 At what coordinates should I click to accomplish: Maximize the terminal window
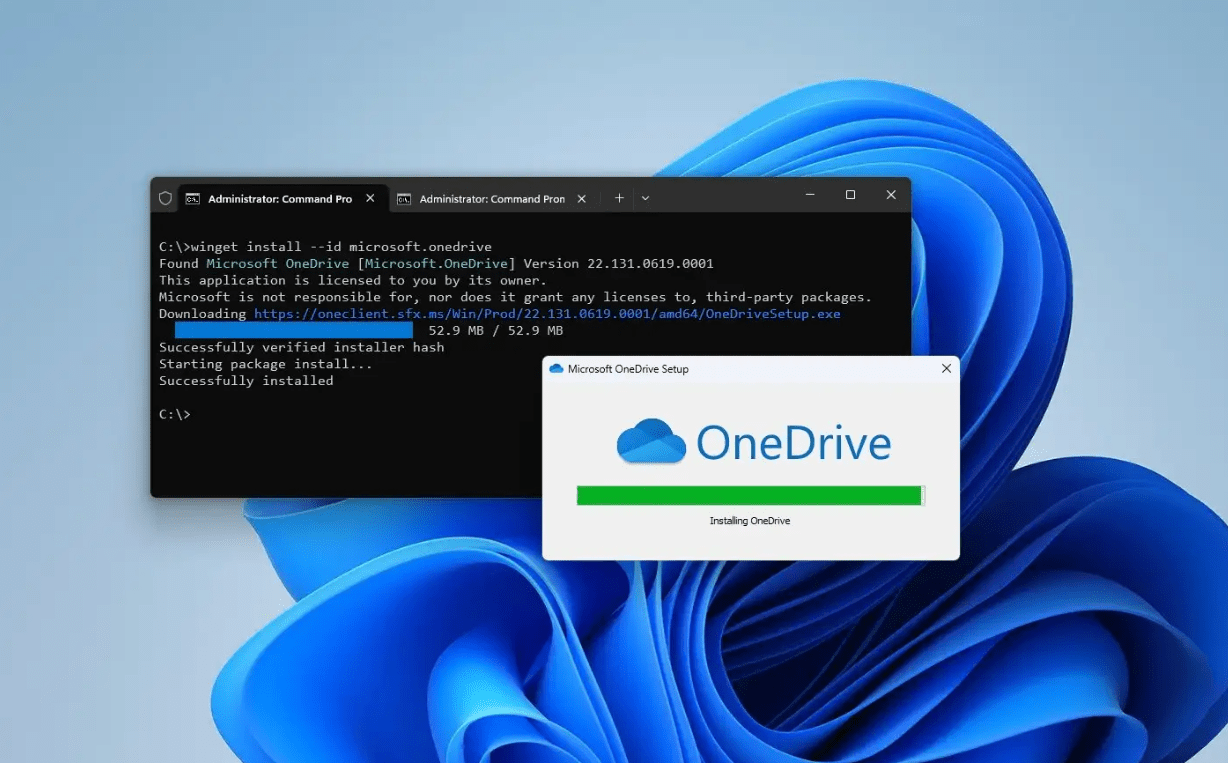[850, 195]
